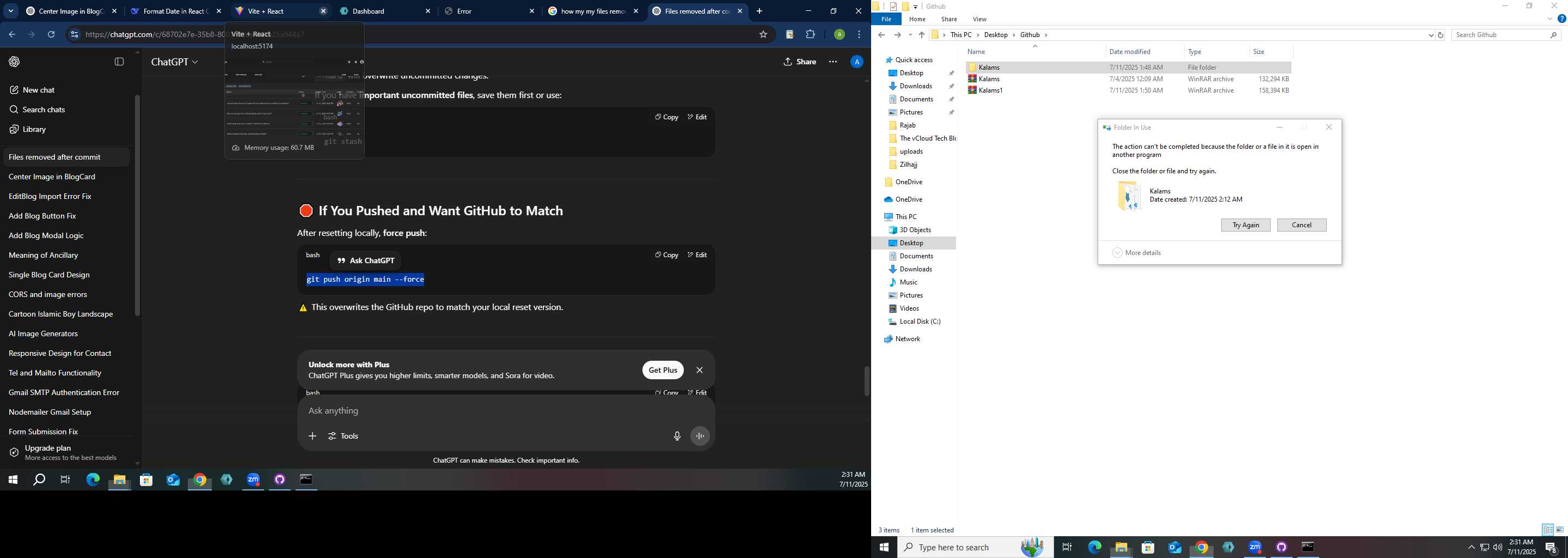Copy the git stash code block

tap(666, 117)
